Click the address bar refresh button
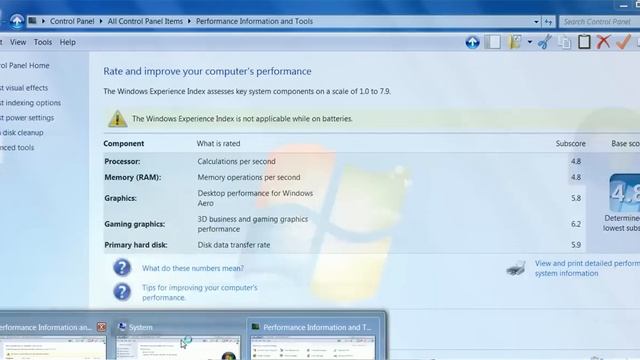640x360 pixels. coord(548,22)
